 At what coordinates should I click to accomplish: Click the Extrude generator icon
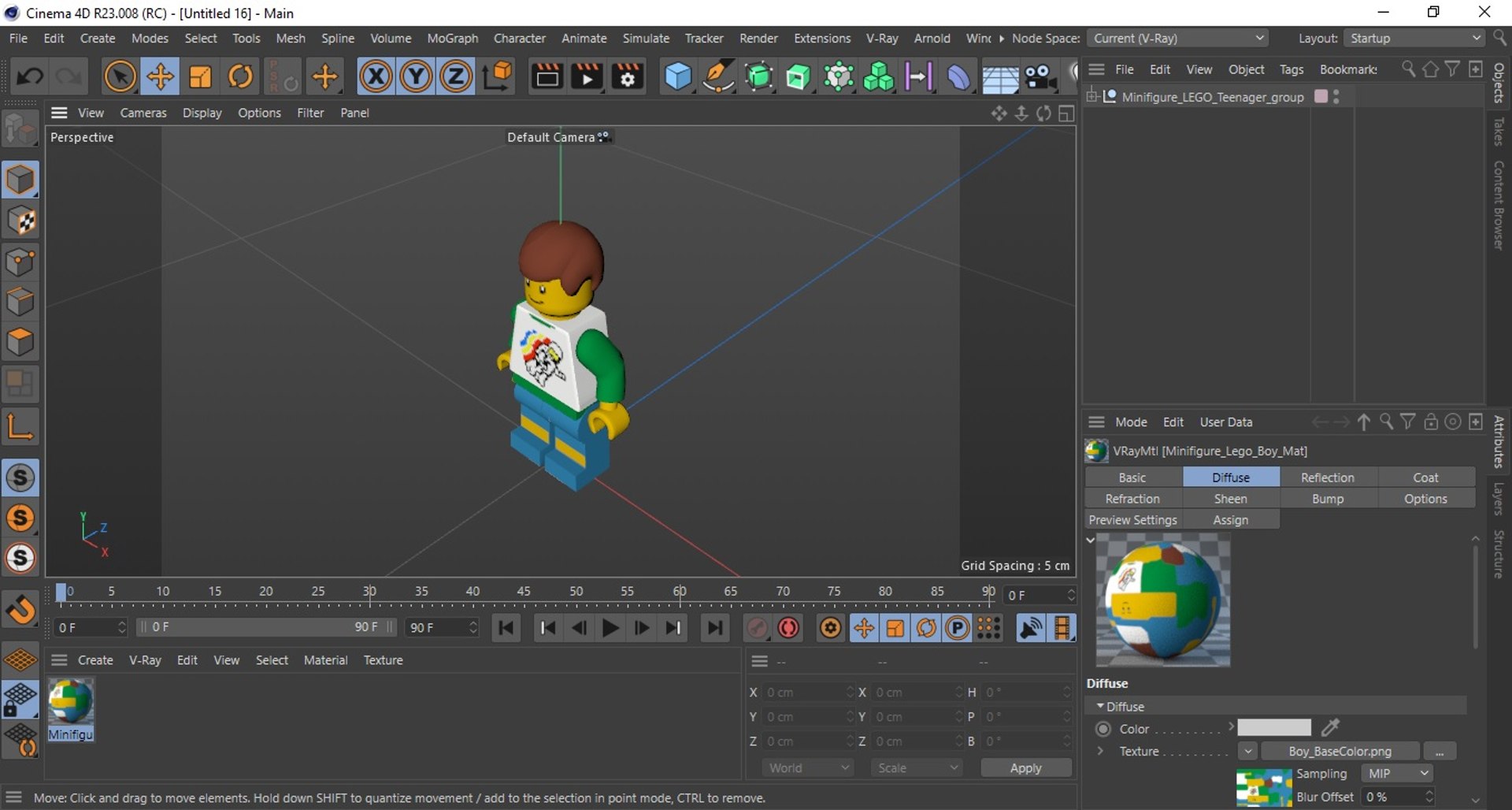[x=799, y=76]
